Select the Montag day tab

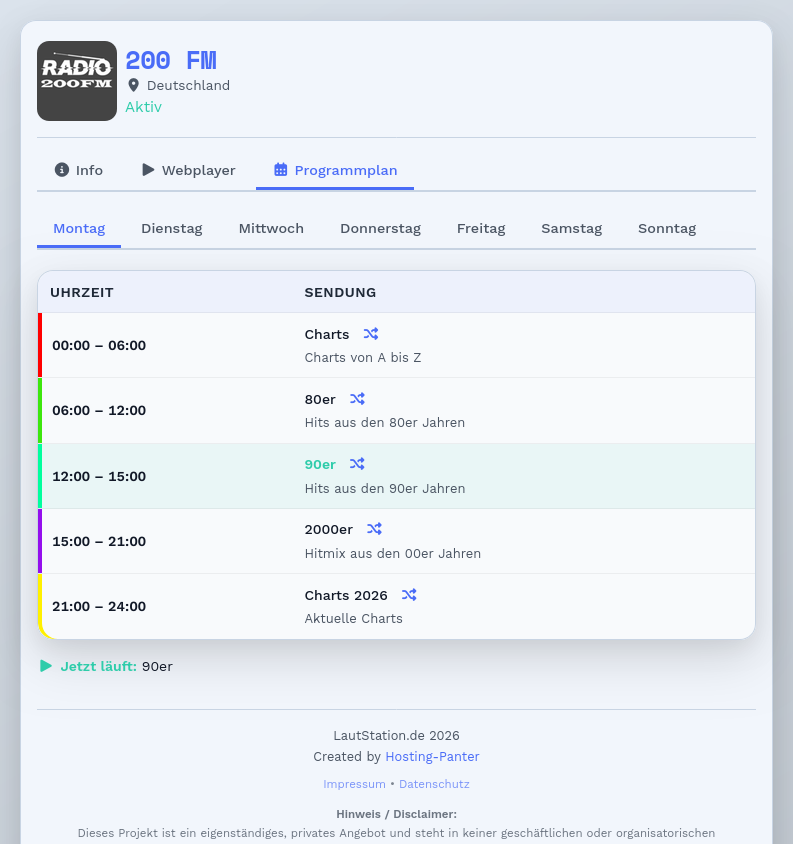tap(79, 228)
